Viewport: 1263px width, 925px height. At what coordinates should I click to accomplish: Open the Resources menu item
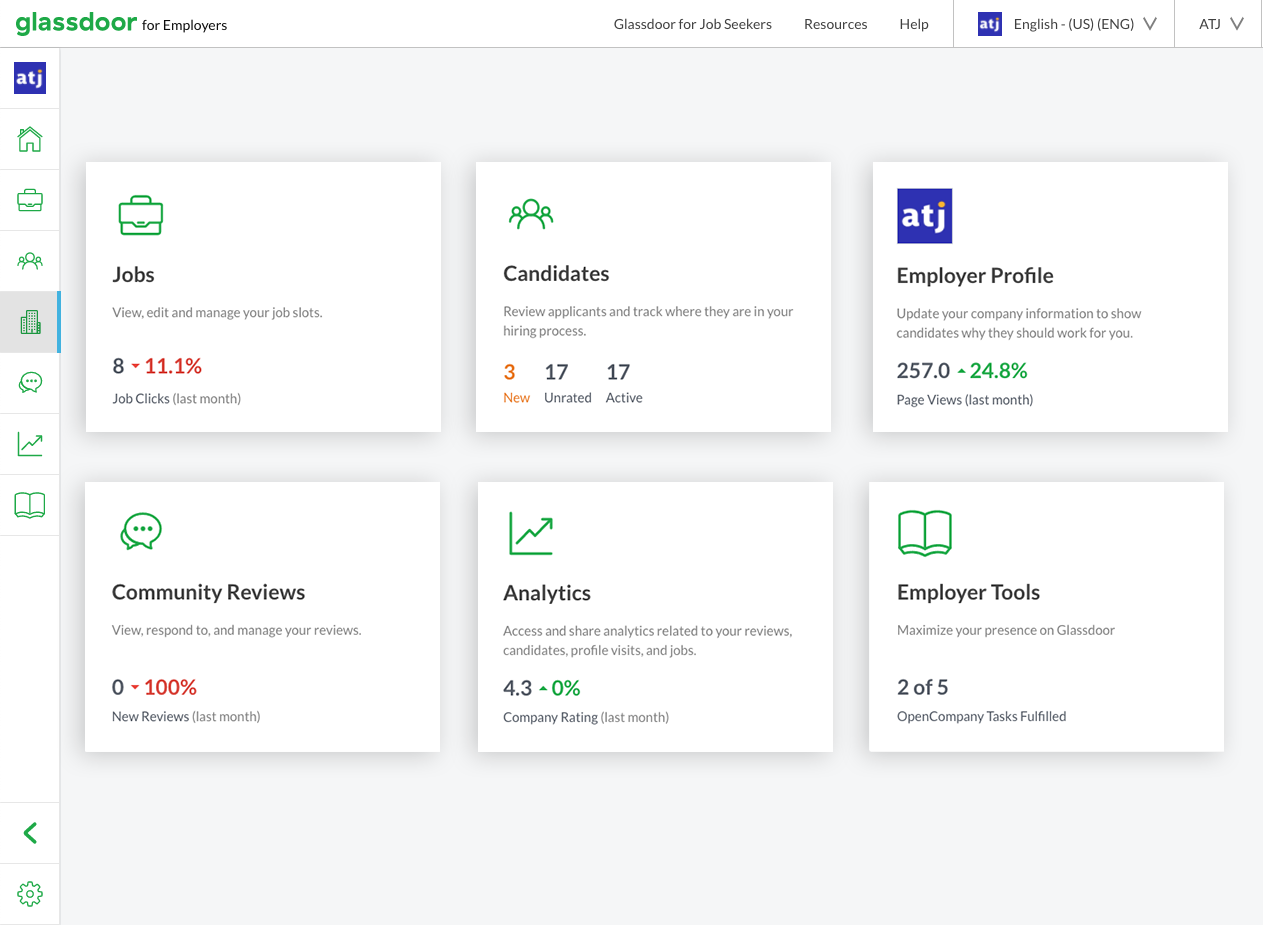pos(835,23)
